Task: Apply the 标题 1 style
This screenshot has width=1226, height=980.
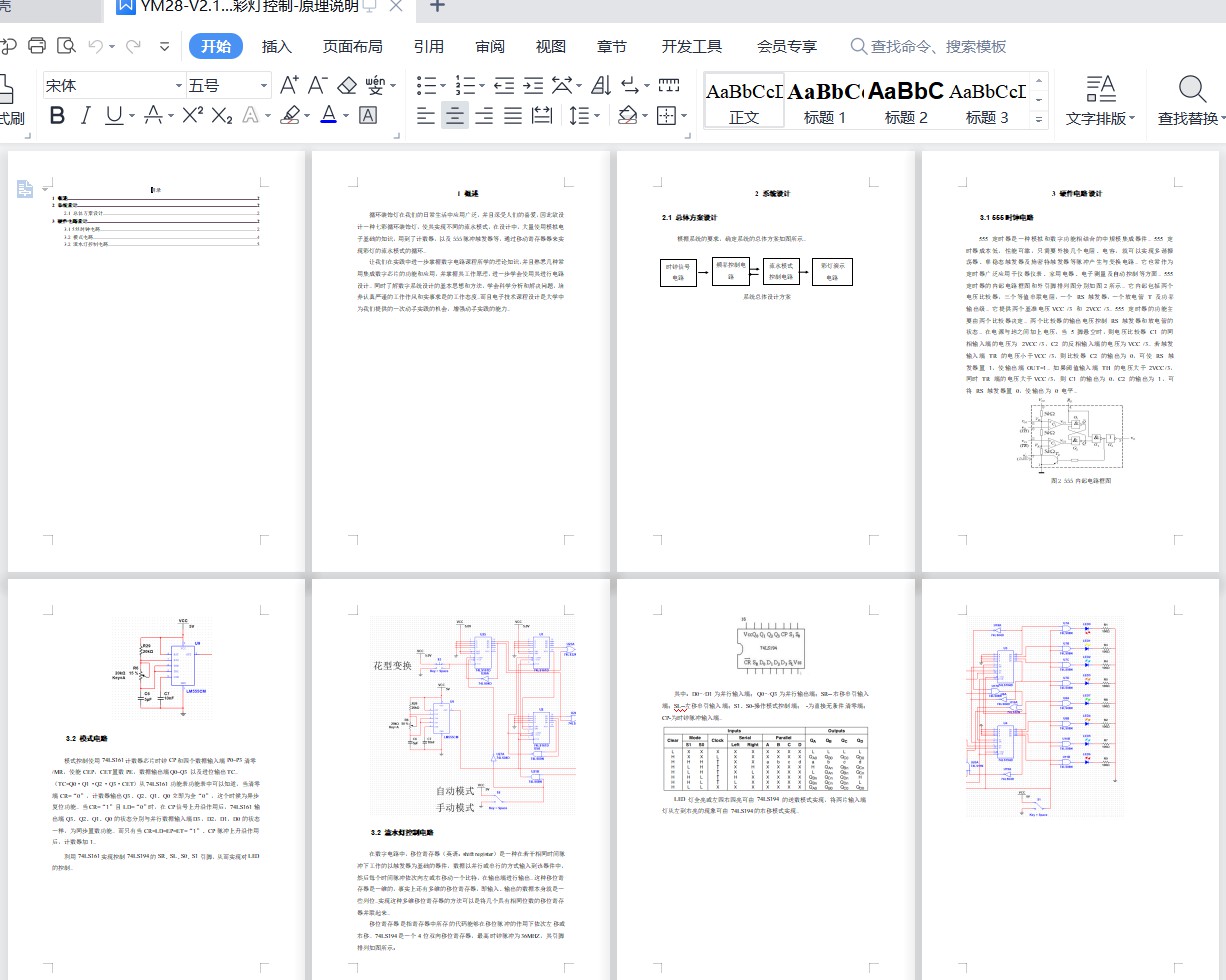Action: (825, 100)
